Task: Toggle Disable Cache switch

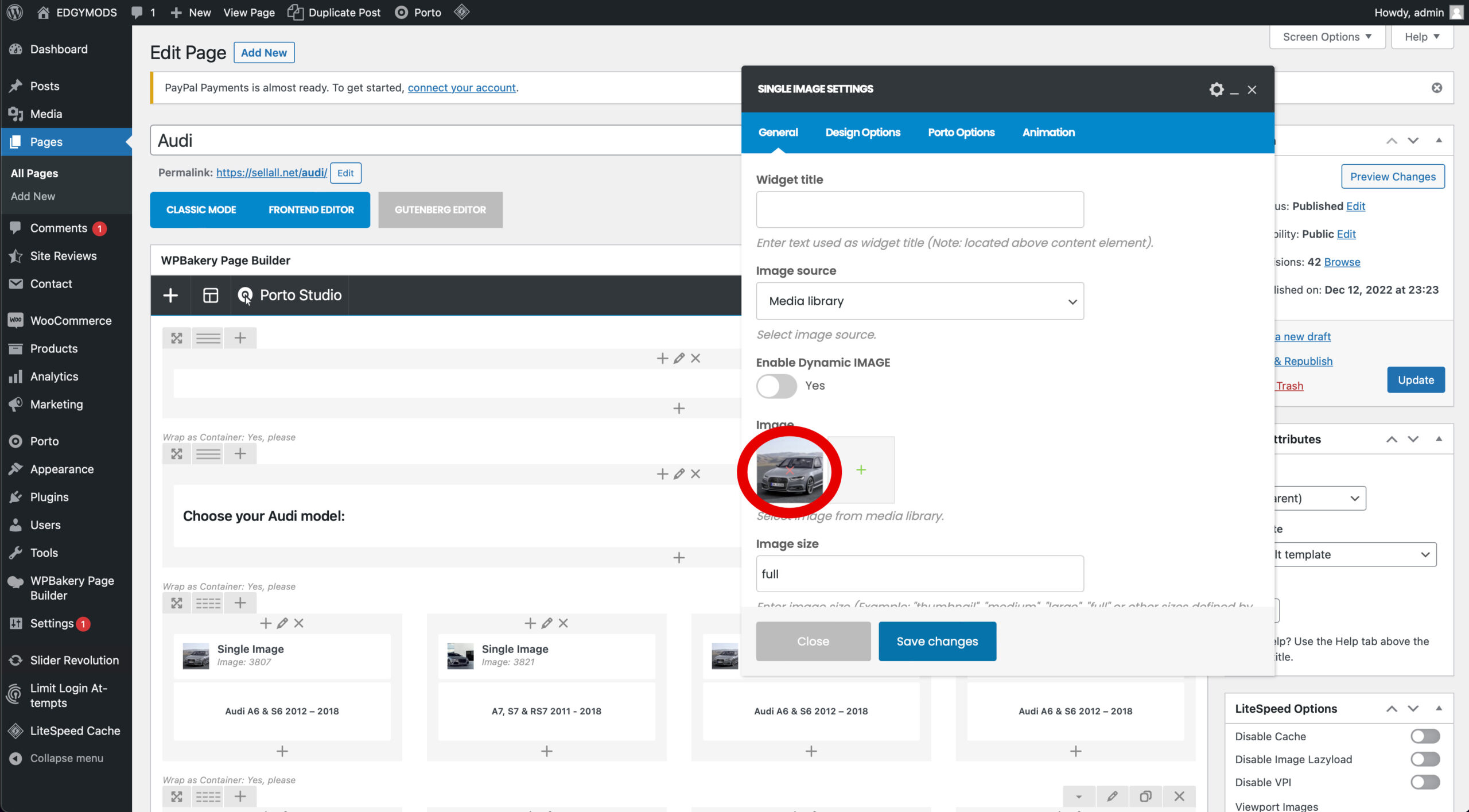Action: coord(1425,736)
